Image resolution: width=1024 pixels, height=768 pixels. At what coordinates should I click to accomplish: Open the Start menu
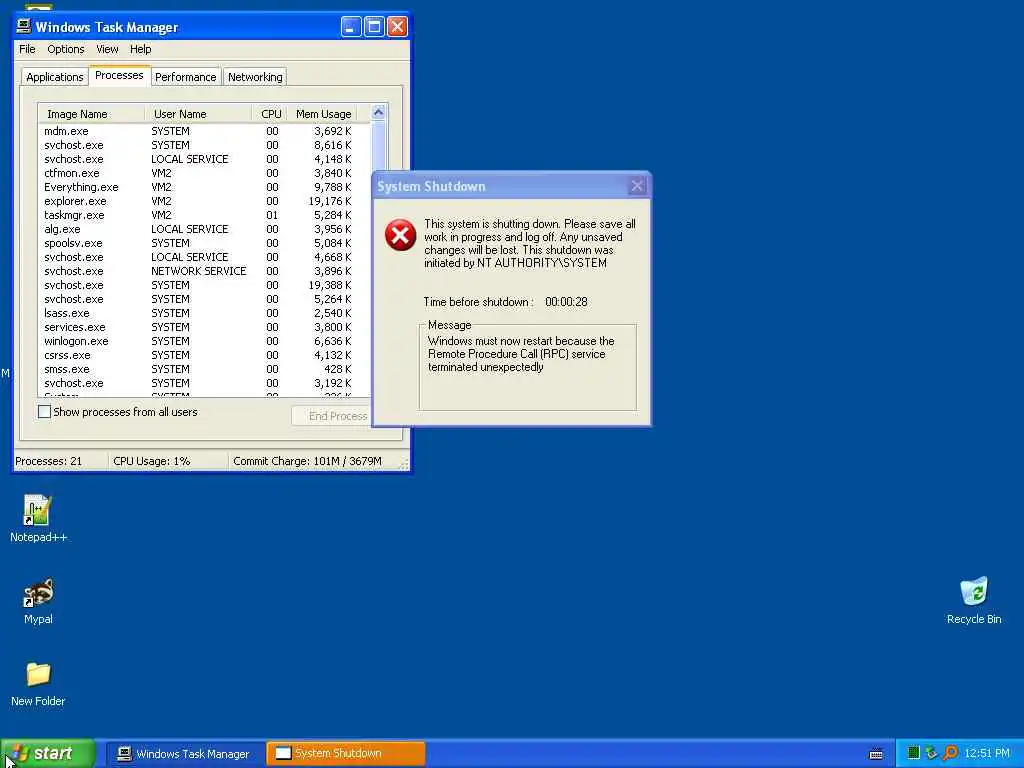pyautogui.click(x=48, y=753)
